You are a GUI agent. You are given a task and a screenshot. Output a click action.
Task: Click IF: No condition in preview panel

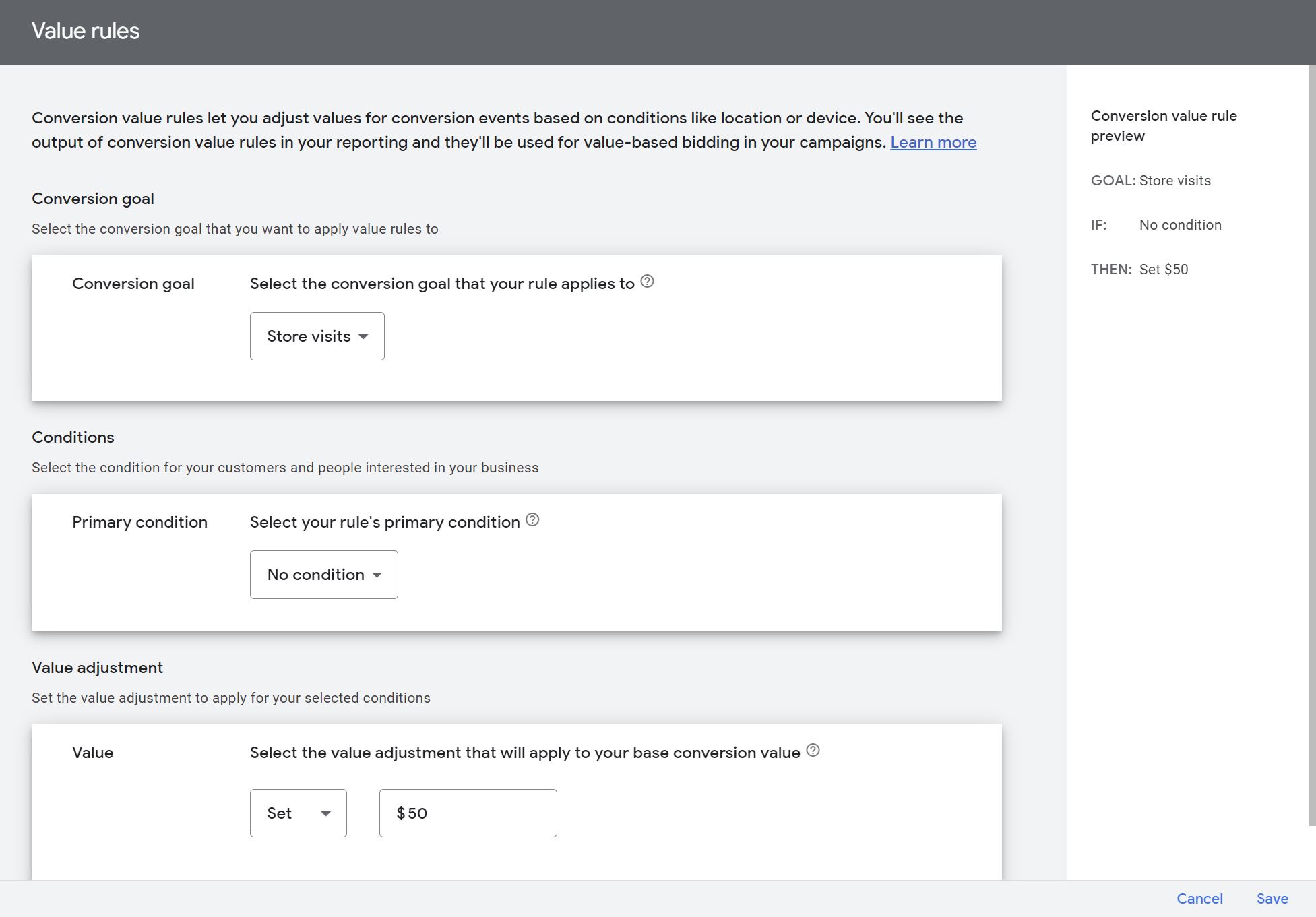coord(1156,225)
